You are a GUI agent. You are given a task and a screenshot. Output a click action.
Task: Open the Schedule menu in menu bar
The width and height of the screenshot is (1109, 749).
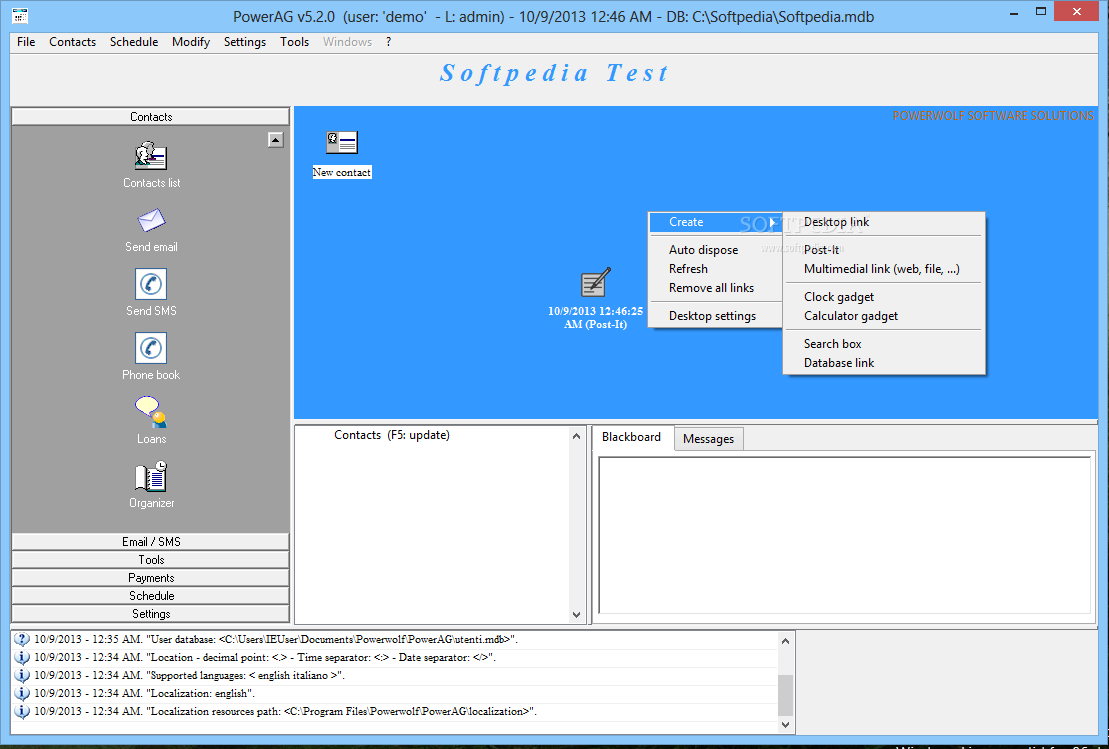pyautogui.click(x=134, y=42)
